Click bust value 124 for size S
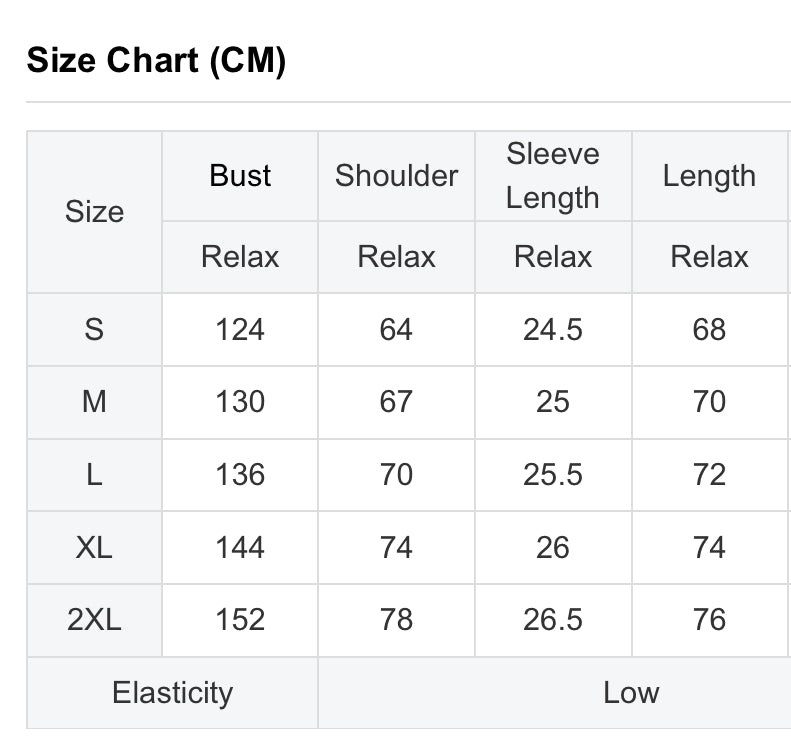 pyautogui.click(x=240, y=329)
